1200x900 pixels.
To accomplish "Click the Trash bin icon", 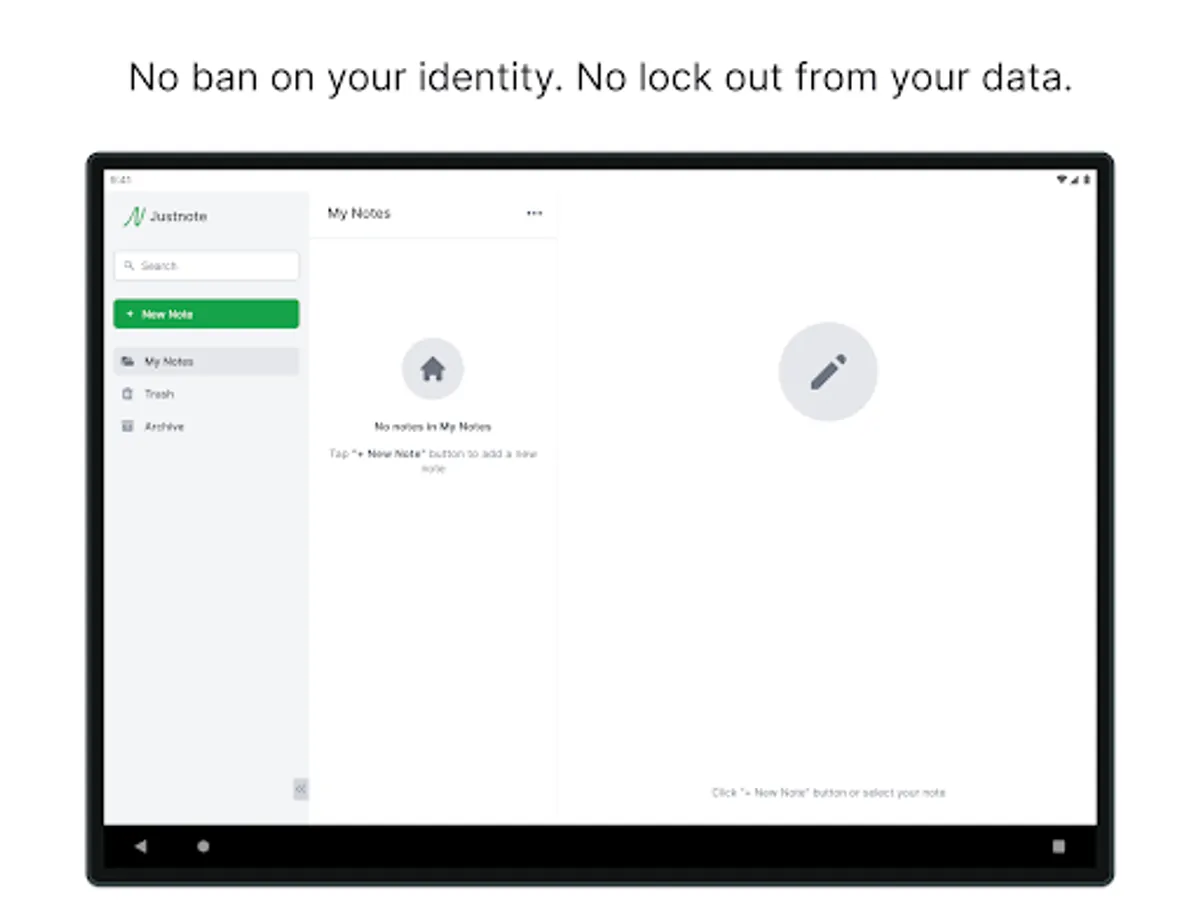I will [127, 394].
